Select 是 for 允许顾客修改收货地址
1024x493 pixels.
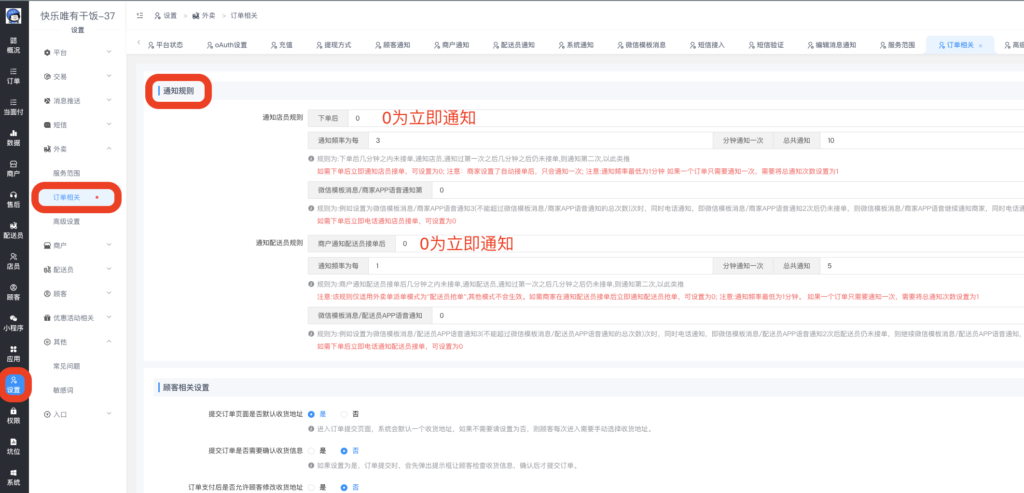312,487
